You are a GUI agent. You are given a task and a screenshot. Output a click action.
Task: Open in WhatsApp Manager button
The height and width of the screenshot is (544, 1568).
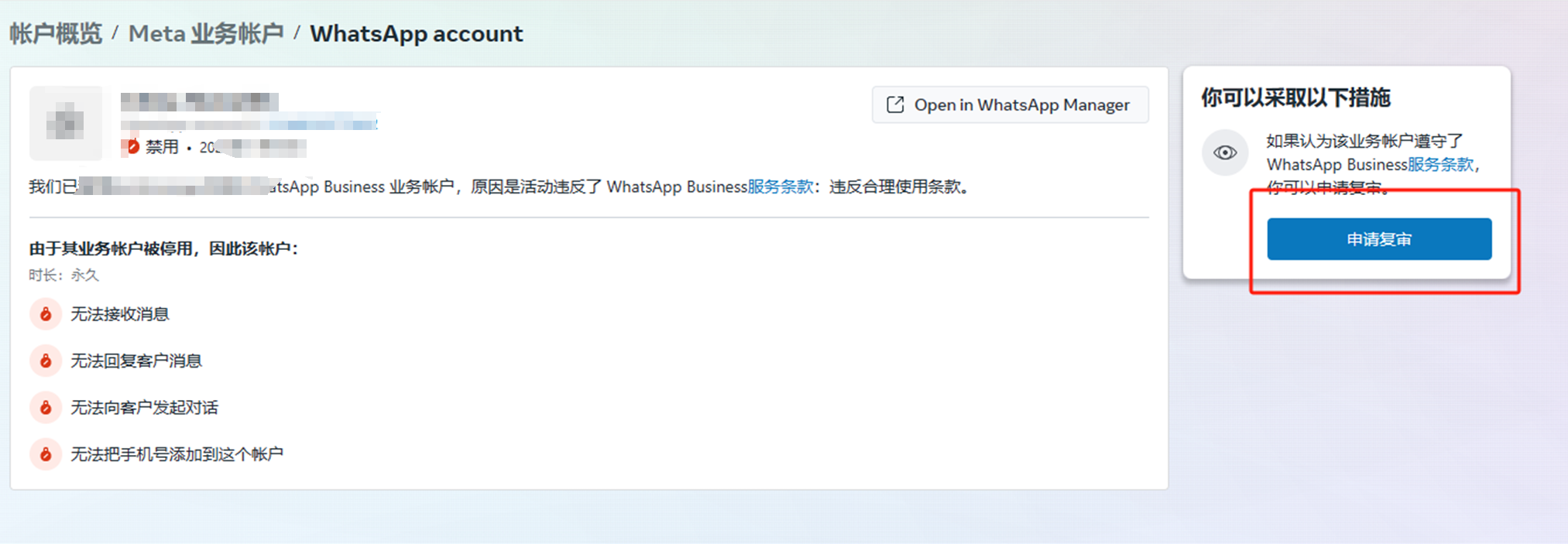[x=1010, y=104]
